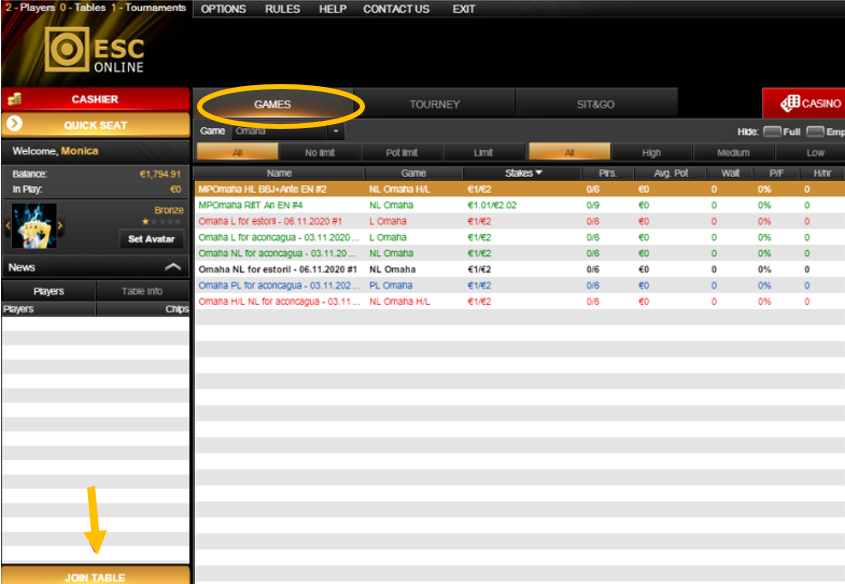Click the JOIN TABLE button
Image resolution: width=845 pixels, height=584 pixels.
(x=95, y=575)
